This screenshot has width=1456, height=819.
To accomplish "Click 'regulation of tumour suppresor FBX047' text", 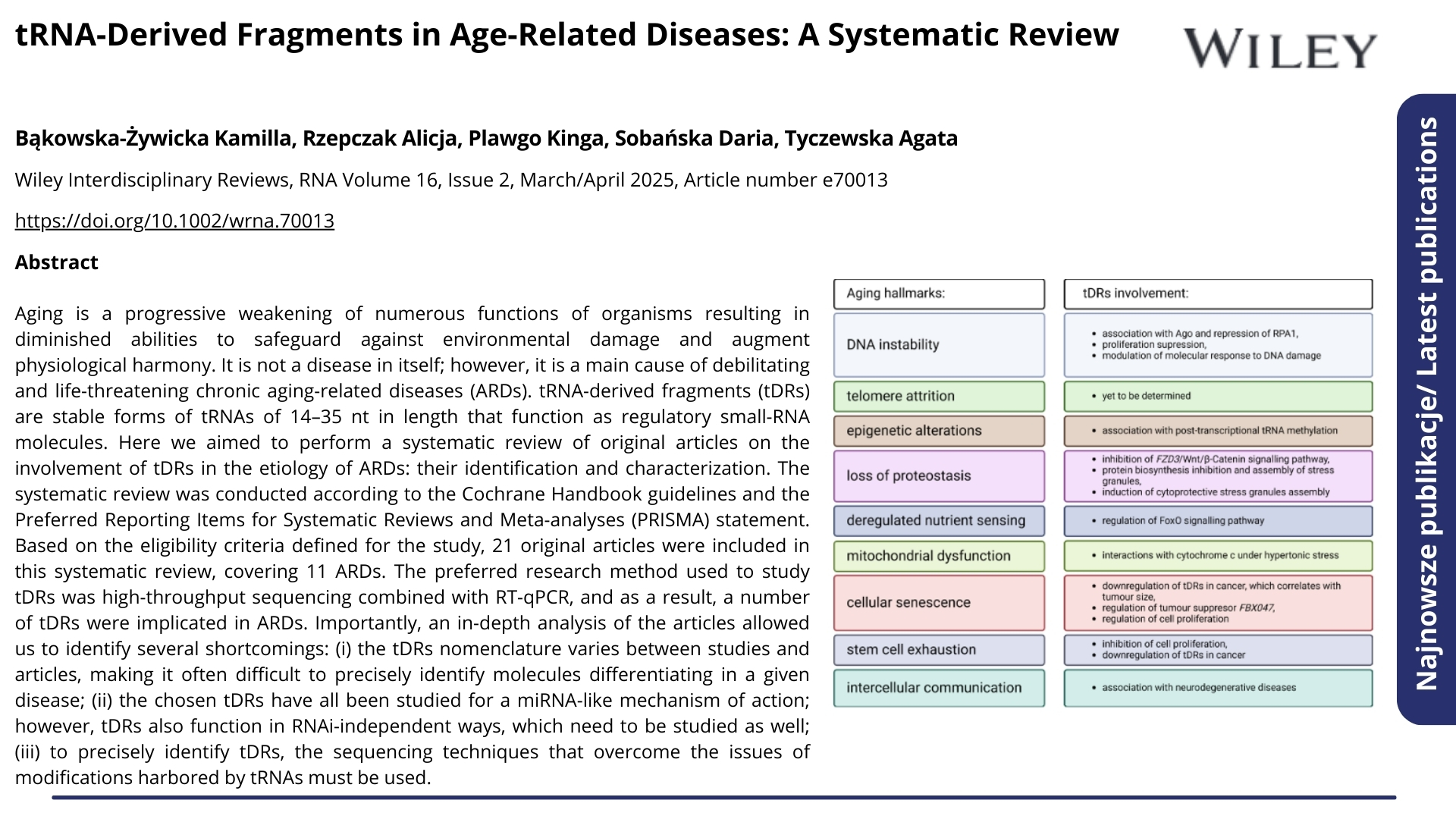I will tap(1188, 608).
